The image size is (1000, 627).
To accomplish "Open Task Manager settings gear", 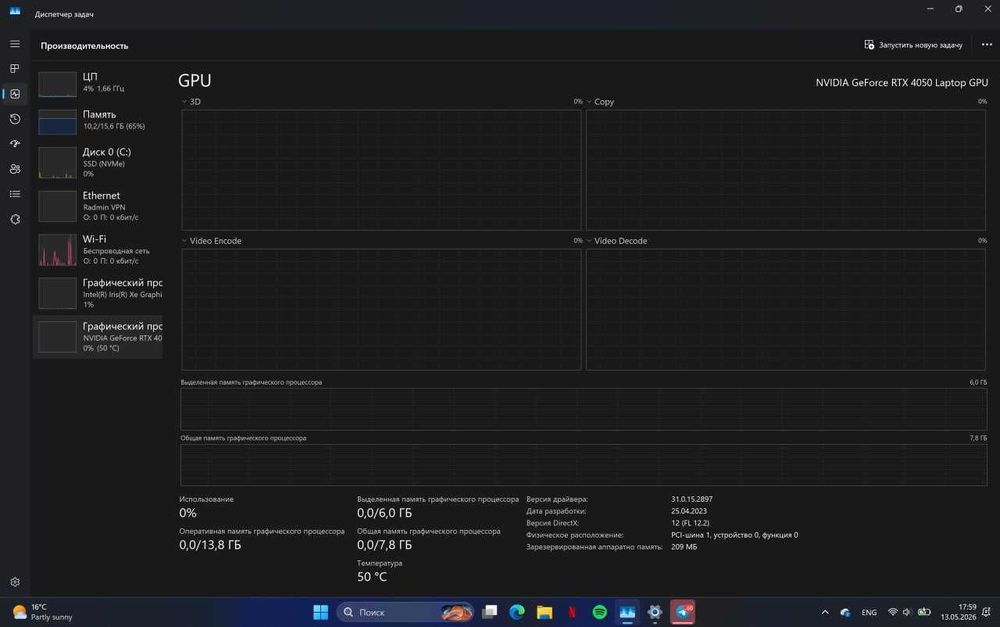I will click(x=15, y=582).
